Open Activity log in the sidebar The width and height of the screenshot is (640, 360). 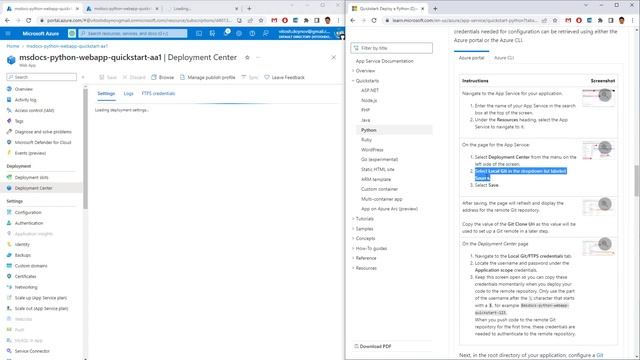point(25,100)
